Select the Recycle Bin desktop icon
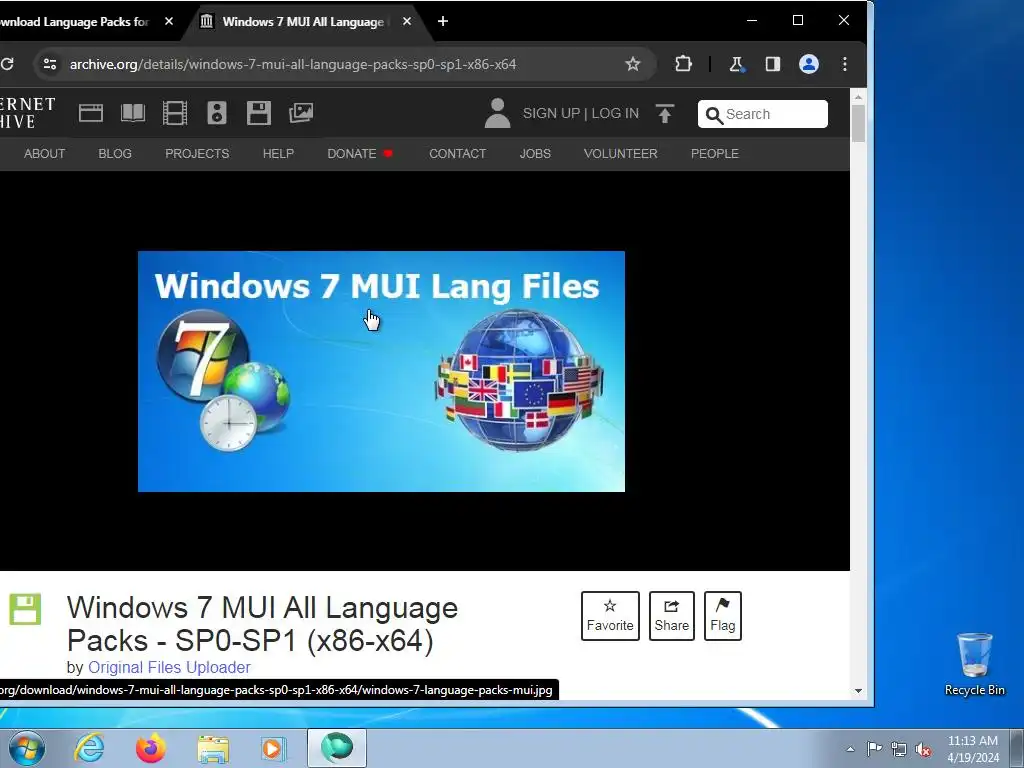Viewport: 1024px width, 768px height. click(975, 664)
